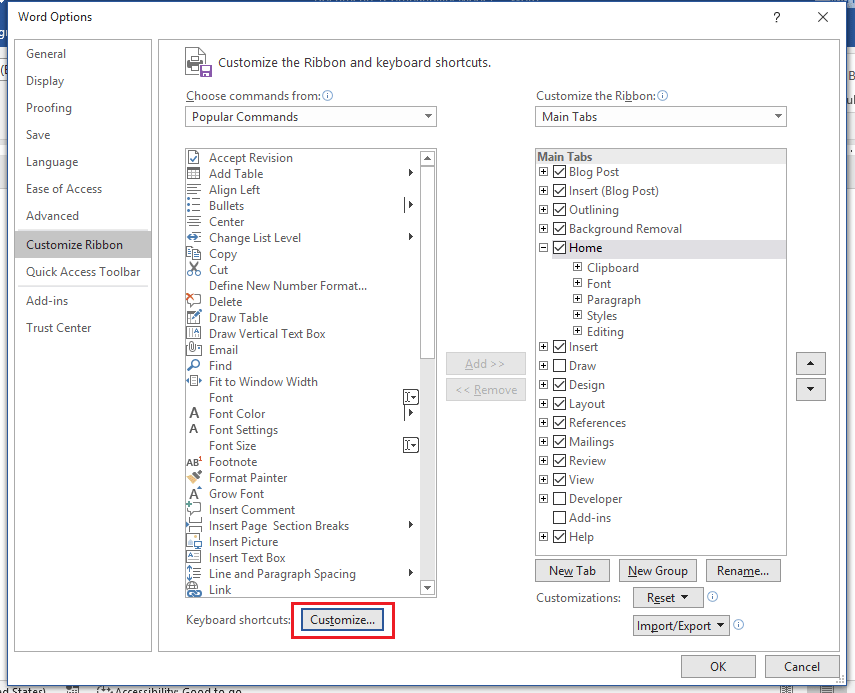Screen dimensions: 855x693
Task: Click the Help question mark button
Action: [x=776, y=17]
